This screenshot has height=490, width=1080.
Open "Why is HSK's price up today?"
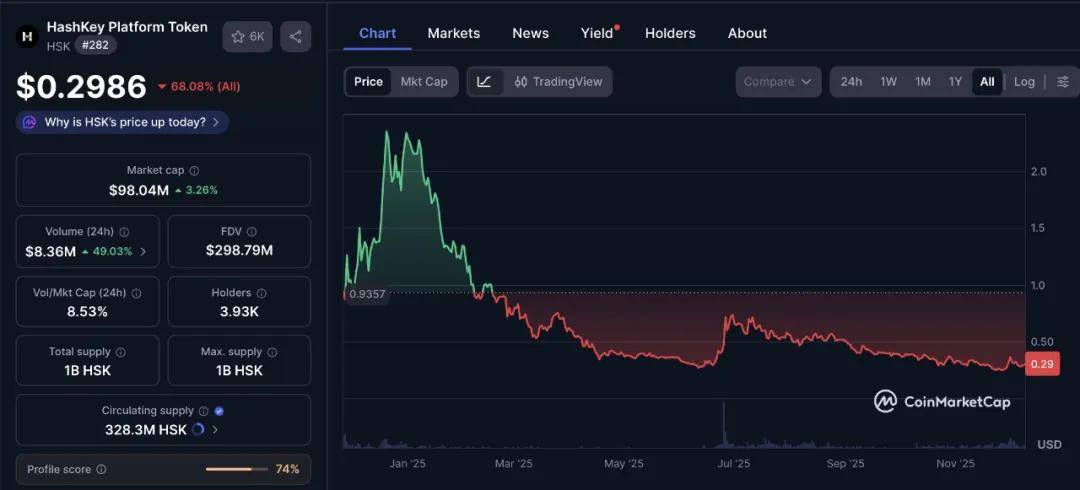[123, 122]
